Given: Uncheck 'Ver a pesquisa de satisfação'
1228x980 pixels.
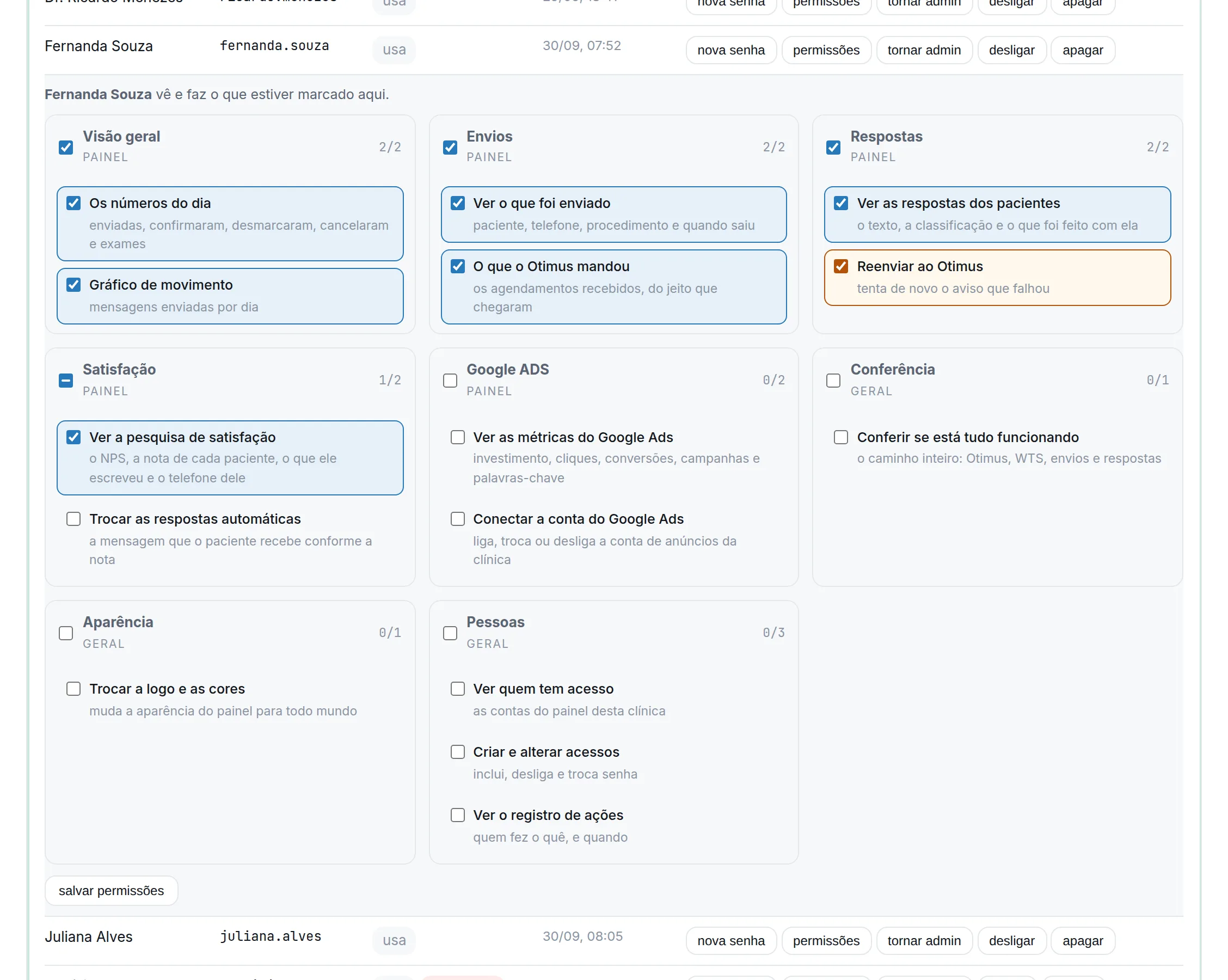Looking at the screenshot, I should (x=73, y=438).
